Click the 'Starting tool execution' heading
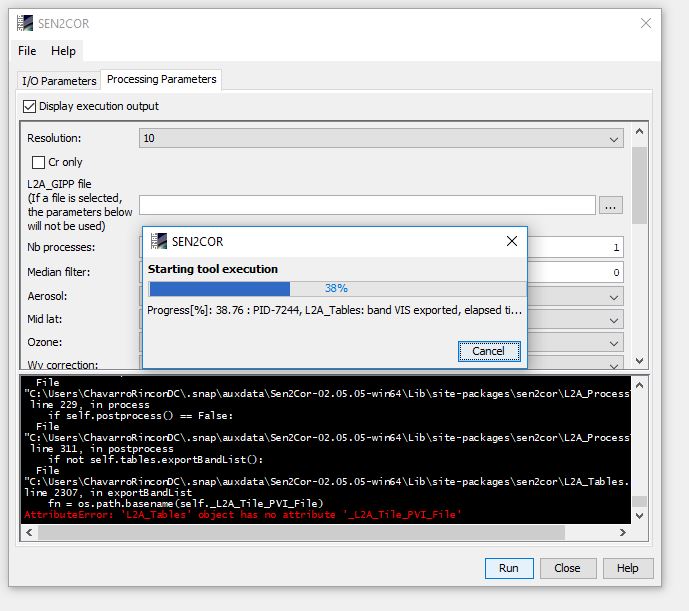The image size is (689, 611). click(x=213, y=269)
